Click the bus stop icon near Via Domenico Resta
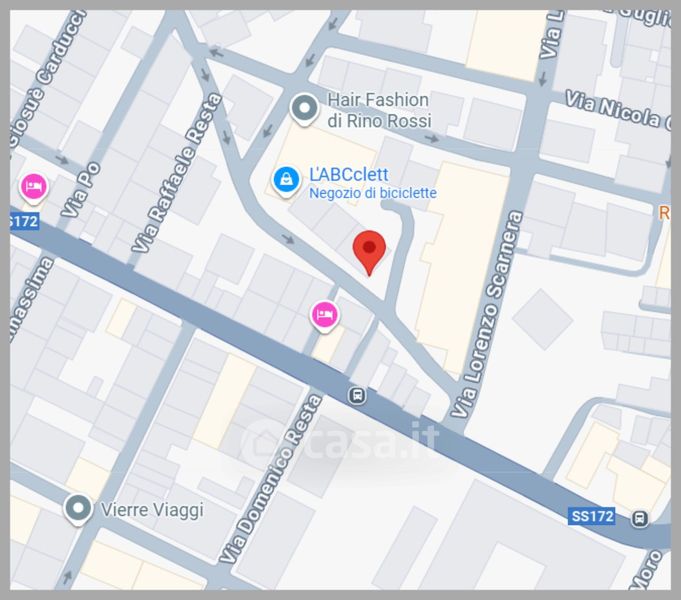The image size is (681, 600). click(357, 395)
